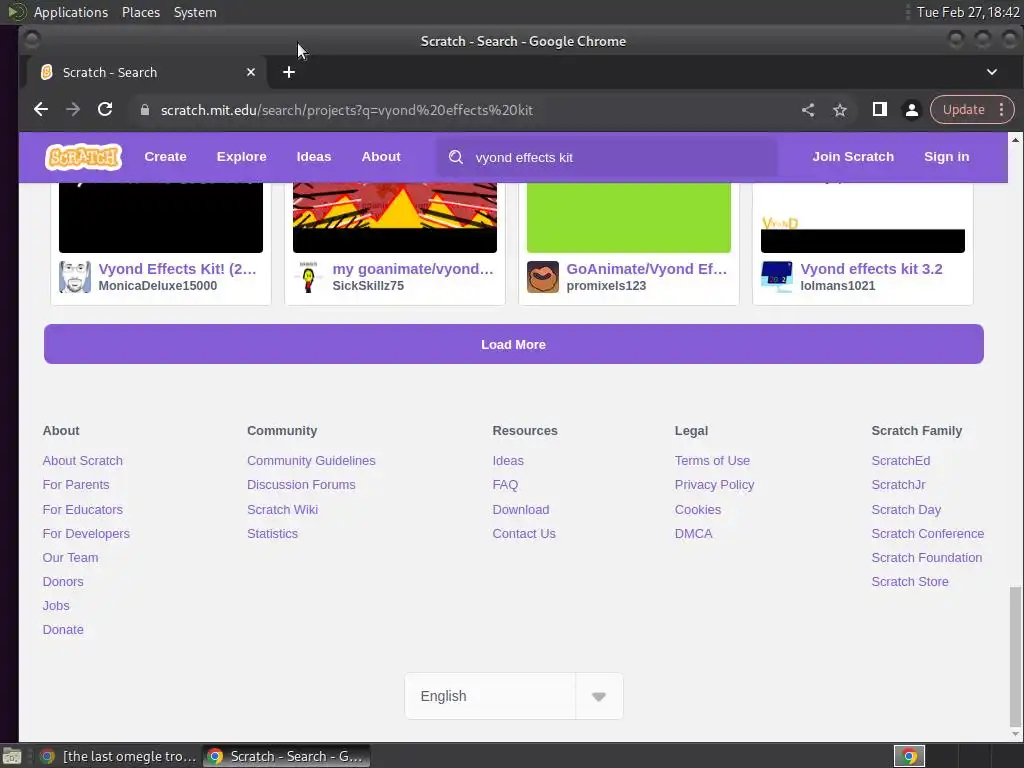
Task: Click the share page icon in address bar
Action: coord(808,110)
